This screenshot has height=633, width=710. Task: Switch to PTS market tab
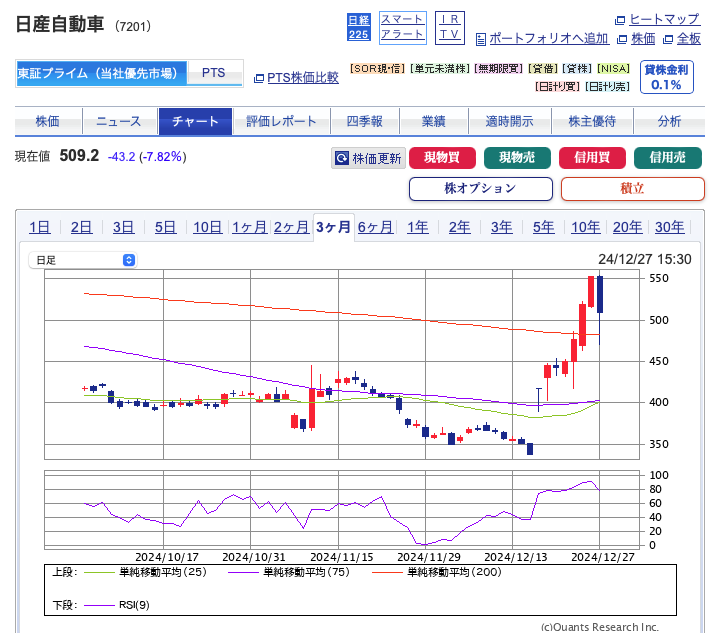214,73
